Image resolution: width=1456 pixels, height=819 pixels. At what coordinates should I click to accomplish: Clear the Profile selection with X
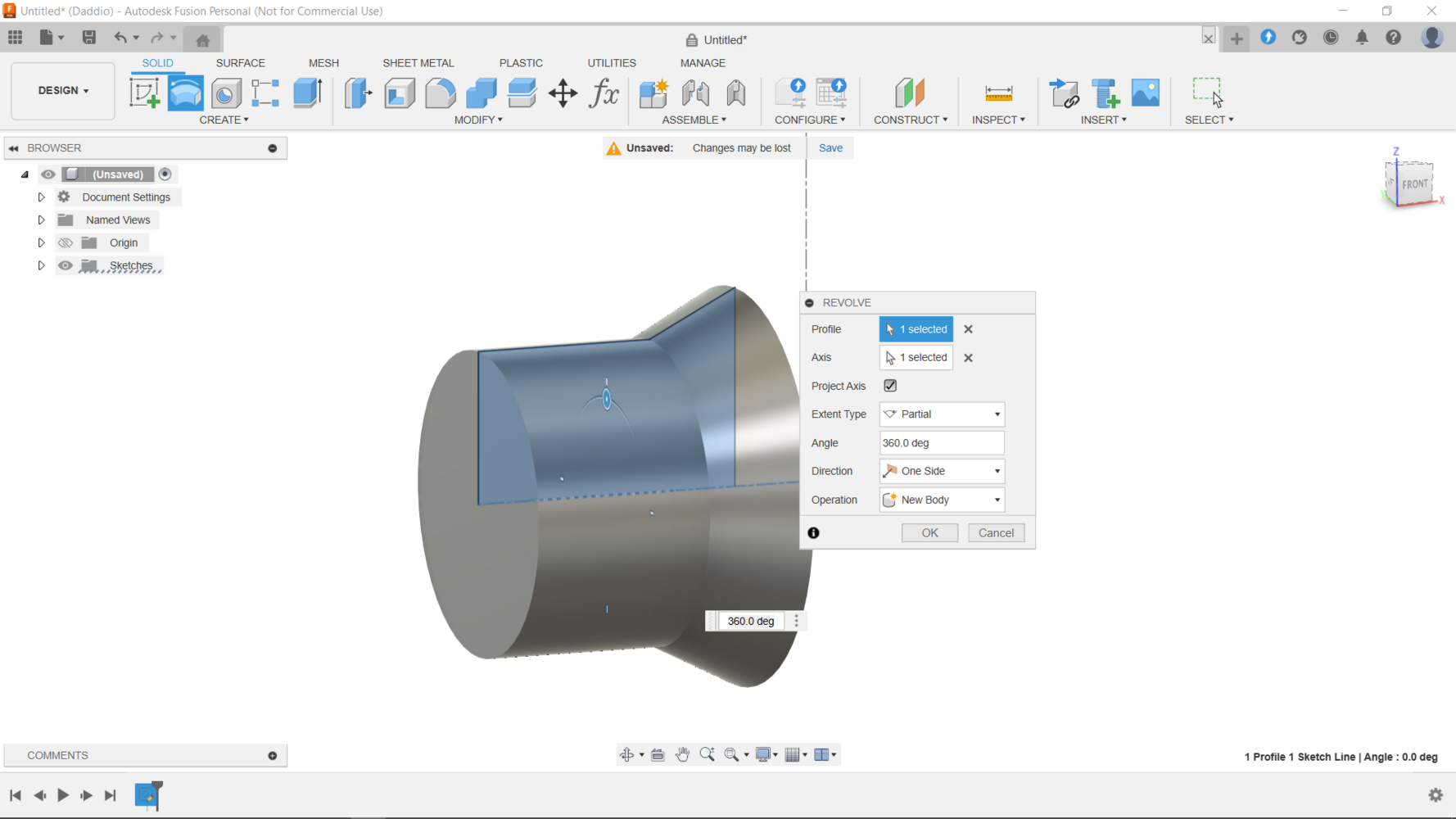click(x=968, y=329)
